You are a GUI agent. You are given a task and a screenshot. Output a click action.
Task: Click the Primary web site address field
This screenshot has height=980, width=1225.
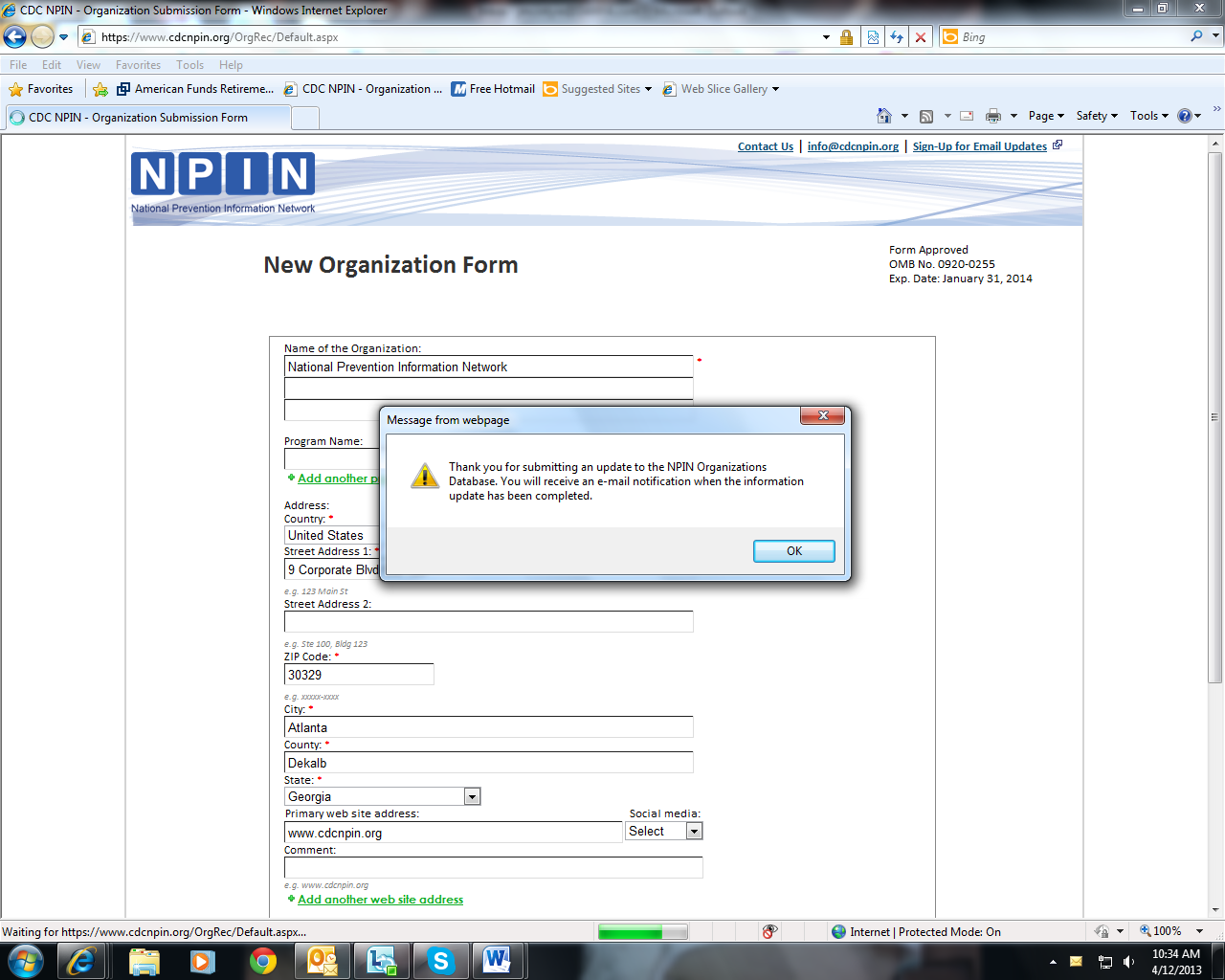[x=454, y=833]
